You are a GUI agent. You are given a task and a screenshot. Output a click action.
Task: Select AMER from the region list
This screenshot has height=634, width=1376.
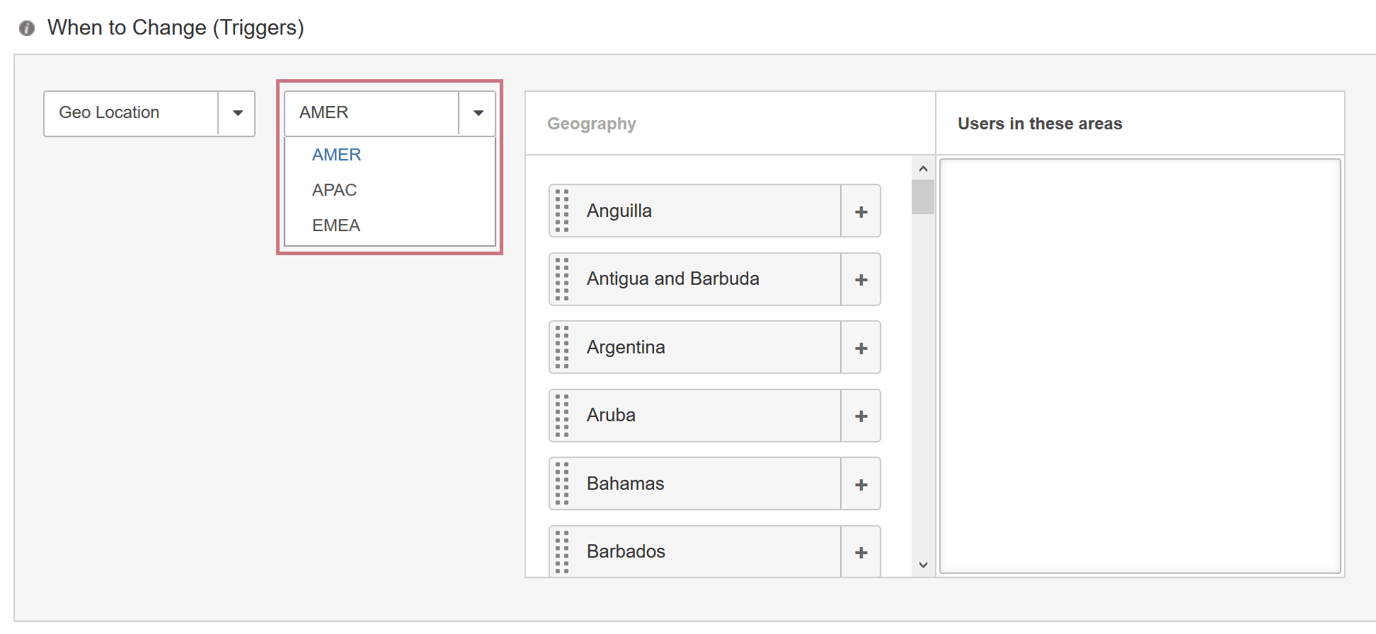pos(337,155)
